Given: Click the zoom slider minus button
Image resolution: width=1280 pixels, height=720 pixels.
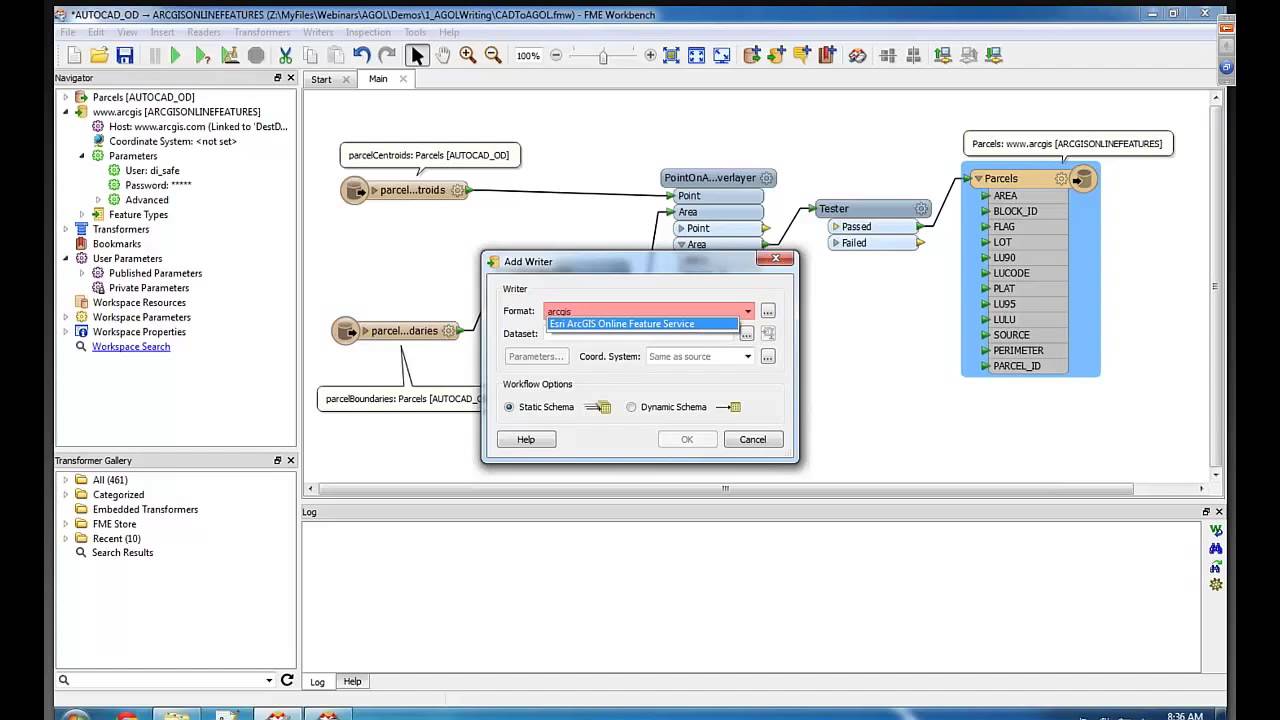Looking at the screenshot, I should point(558,56).
